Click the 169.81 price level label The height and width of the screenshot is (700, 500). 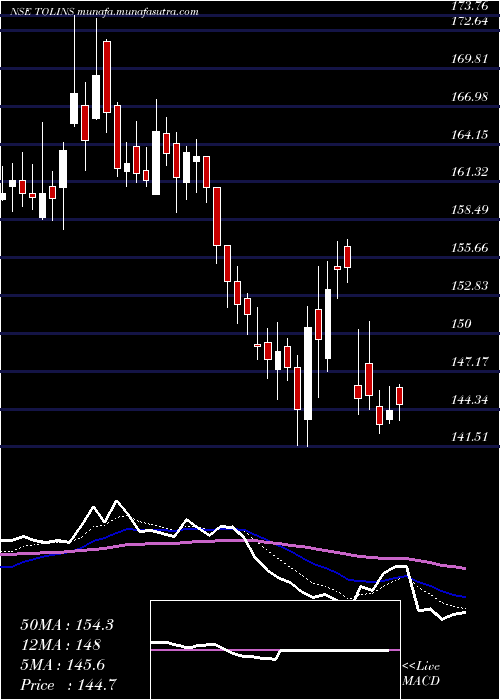(469, 58)
